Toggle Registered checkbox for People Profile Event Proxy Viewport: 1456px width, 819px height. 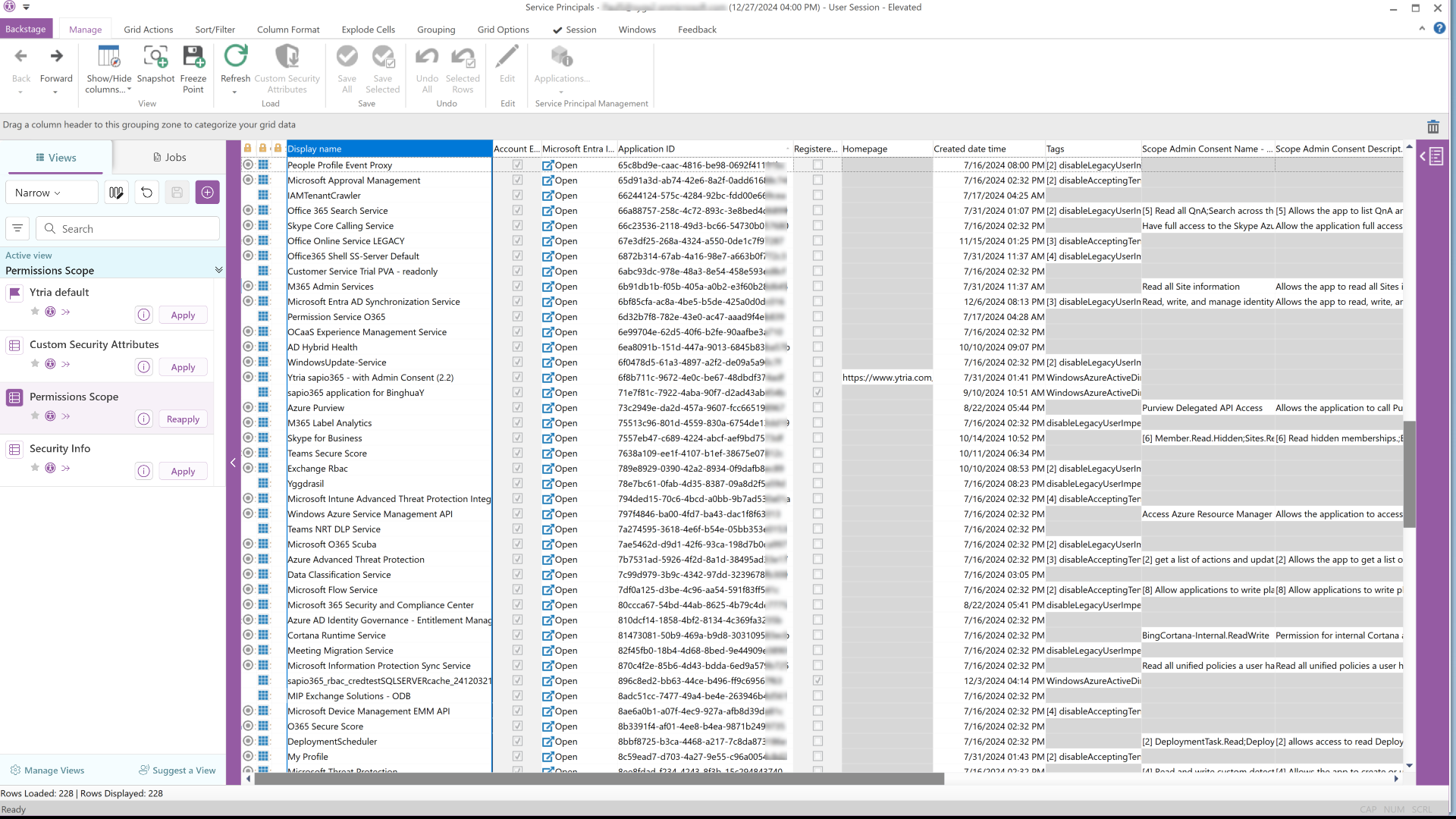[817, 165]
